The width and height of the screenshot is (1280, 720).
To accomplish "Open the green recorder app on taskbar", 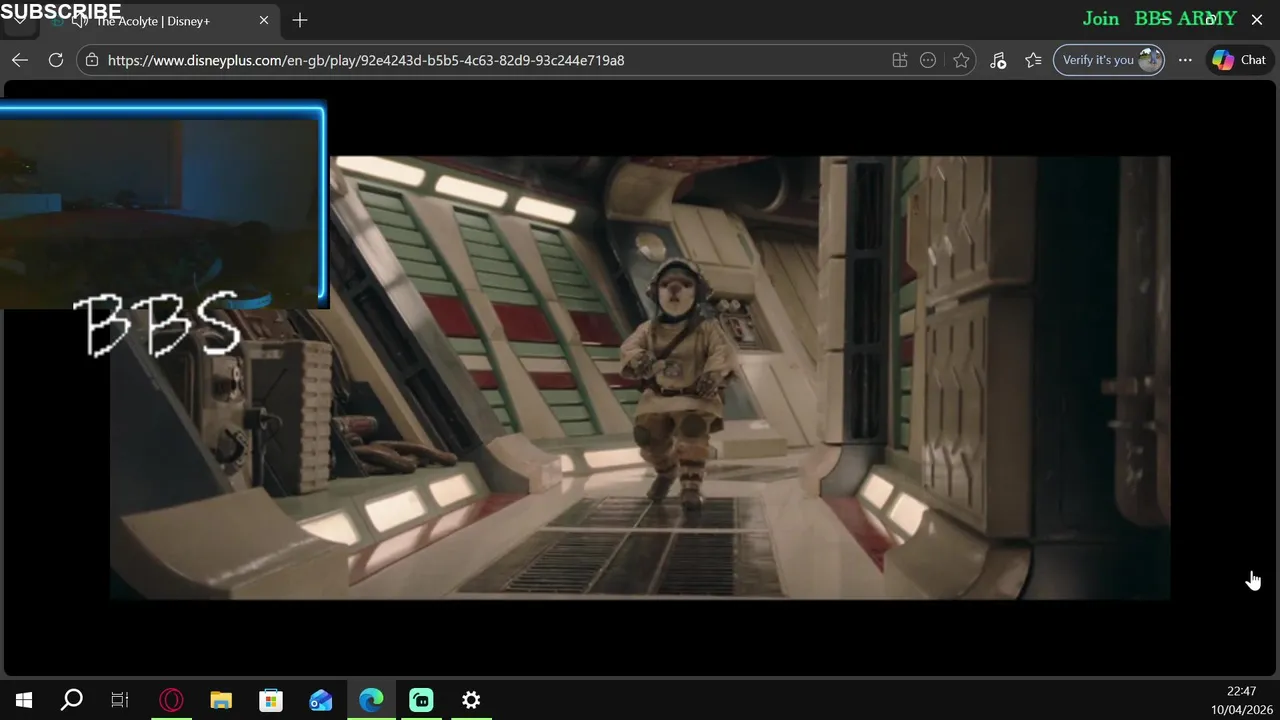I will [421, 700].
